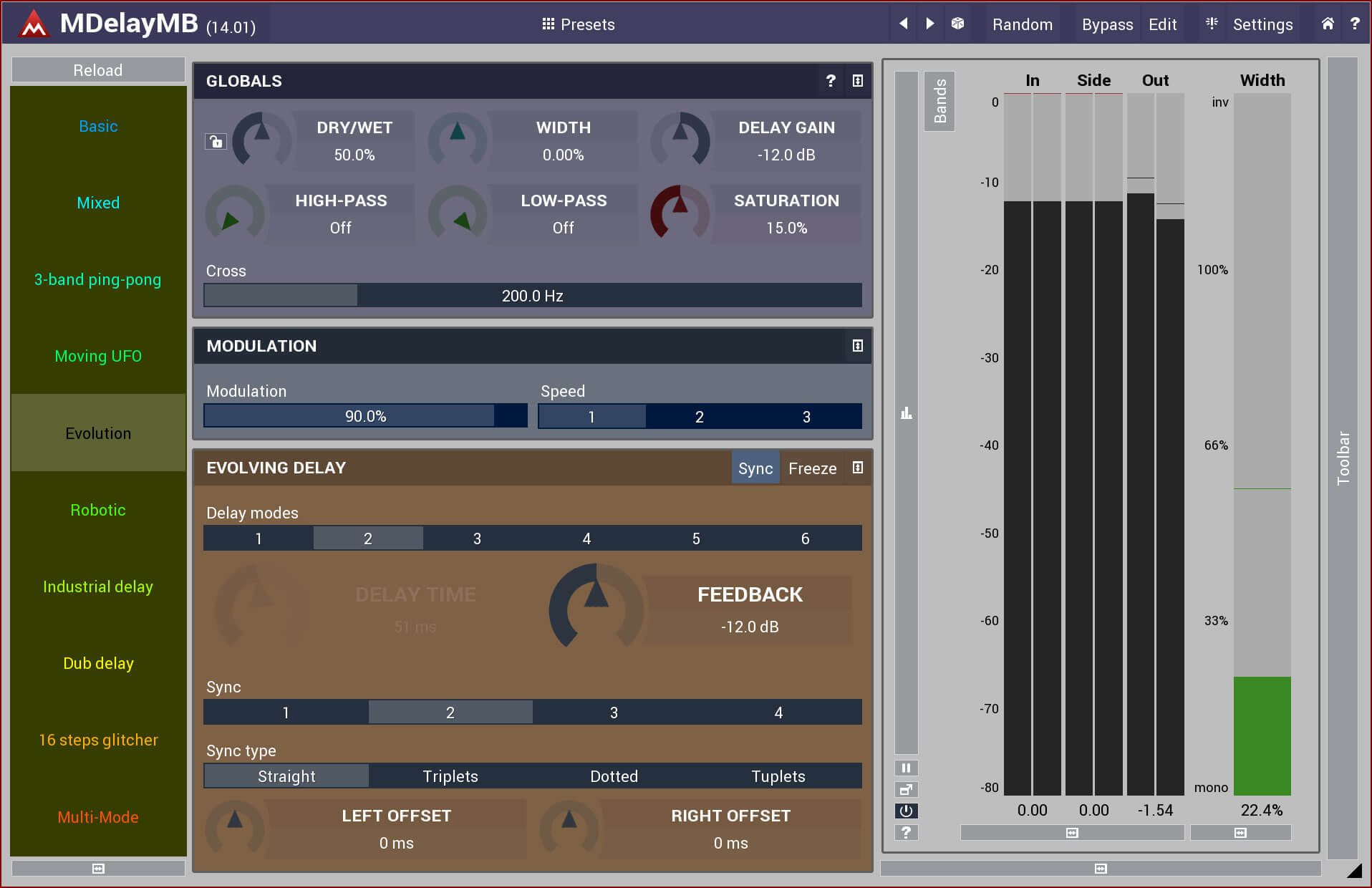Enable the Sync toggle in Evolving Delay

755,468
